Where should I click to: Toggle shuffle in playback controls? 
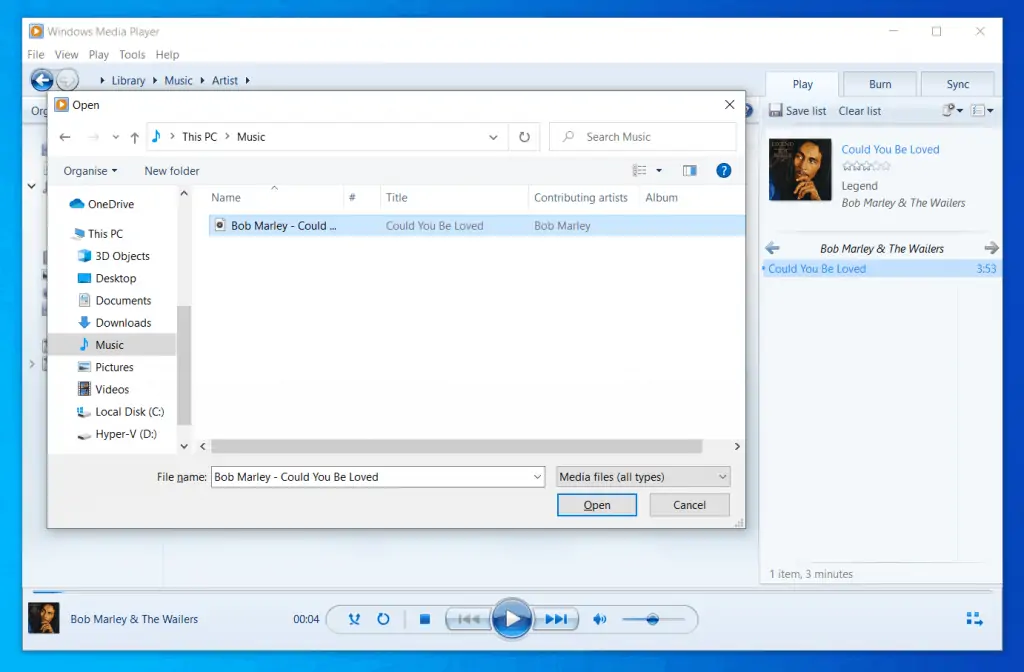(354, 619)
